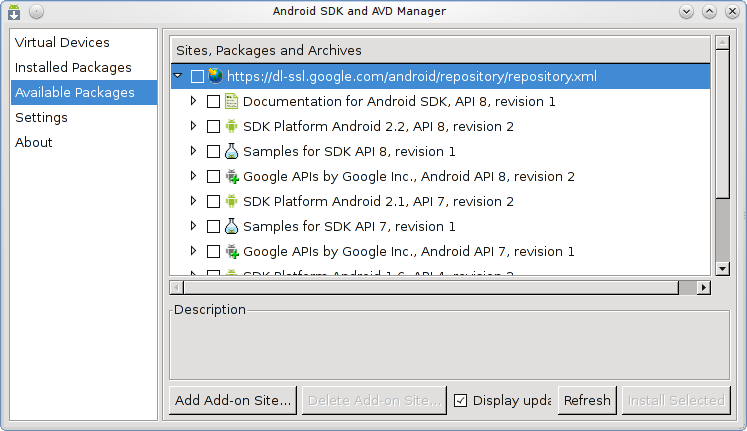Viewport: 747px width, 431px height.
Task: Click flask icon for Samples API 7
Action: (x=231, y=226)
